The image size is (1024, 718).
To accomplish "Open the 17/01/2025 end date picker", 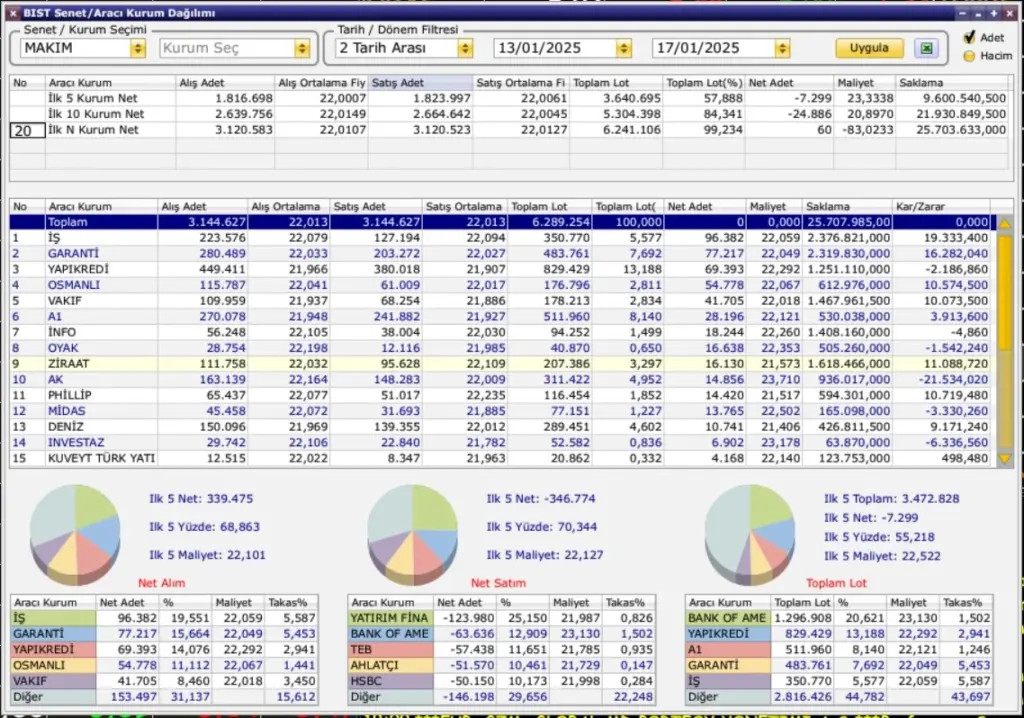I will pos(782,48).
